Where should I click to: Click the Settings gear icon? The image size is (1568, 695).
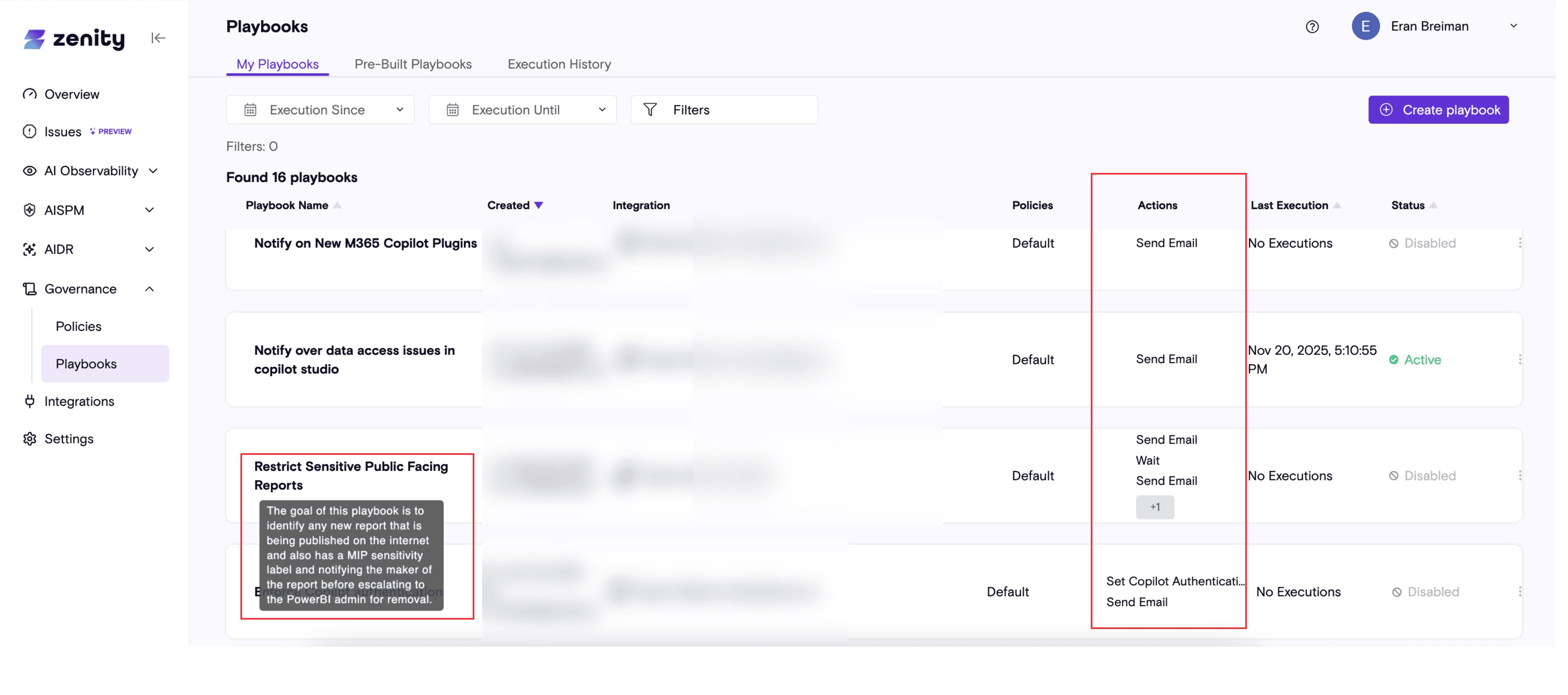pyautogui.click(x=29, y=438)
